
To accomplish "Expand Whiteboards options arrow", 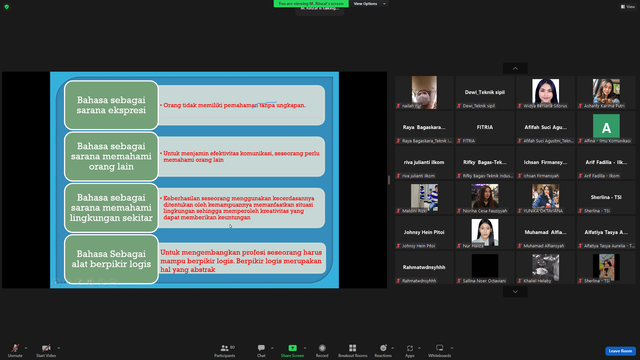I will [x=452, y=348].
